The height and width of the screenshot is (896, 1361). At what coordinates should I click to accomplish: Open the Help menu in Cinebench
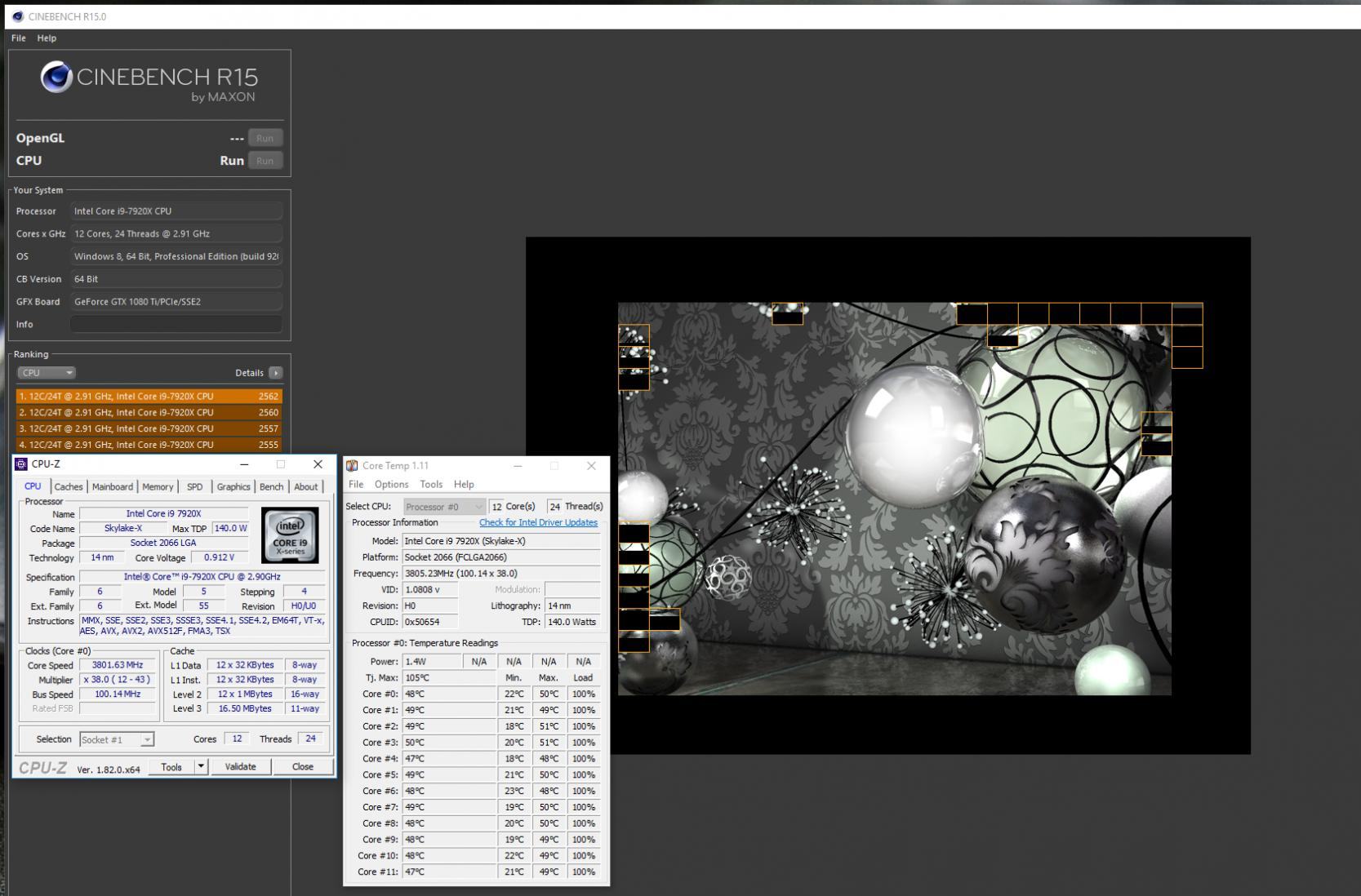click(47, 38)
